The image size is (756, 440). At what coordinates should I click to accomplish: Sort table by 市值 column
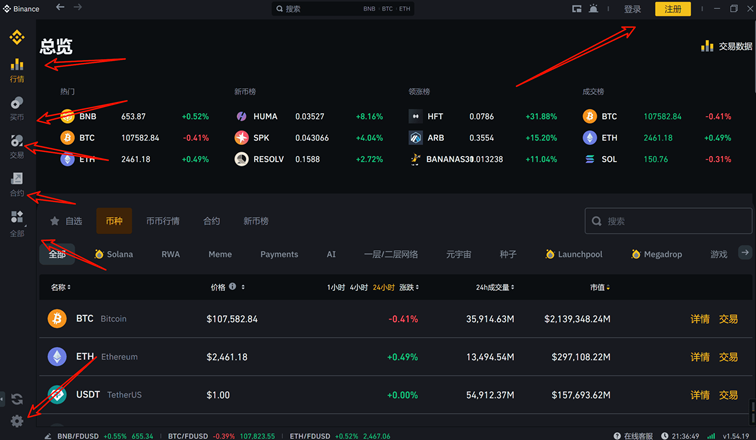click(x=600, y=287)
